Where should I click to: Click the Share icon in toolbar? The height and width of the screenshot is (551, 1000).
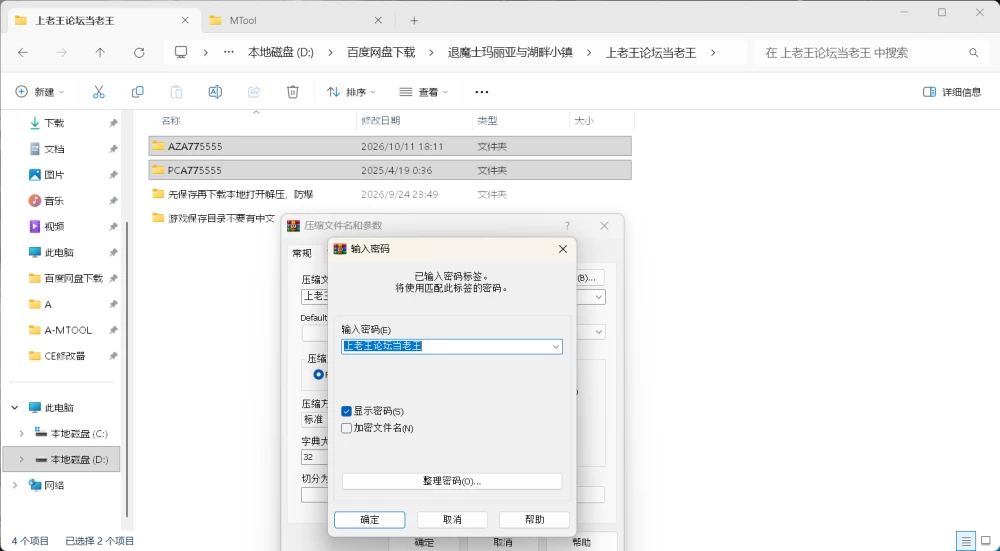254,92
